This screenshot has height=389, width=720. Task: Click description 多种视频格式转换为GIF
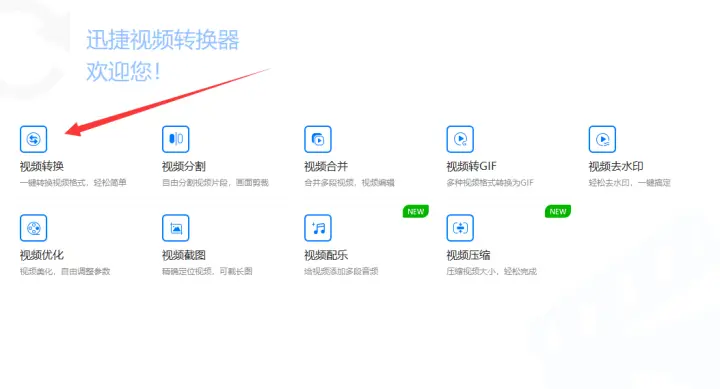pos(490,183)
